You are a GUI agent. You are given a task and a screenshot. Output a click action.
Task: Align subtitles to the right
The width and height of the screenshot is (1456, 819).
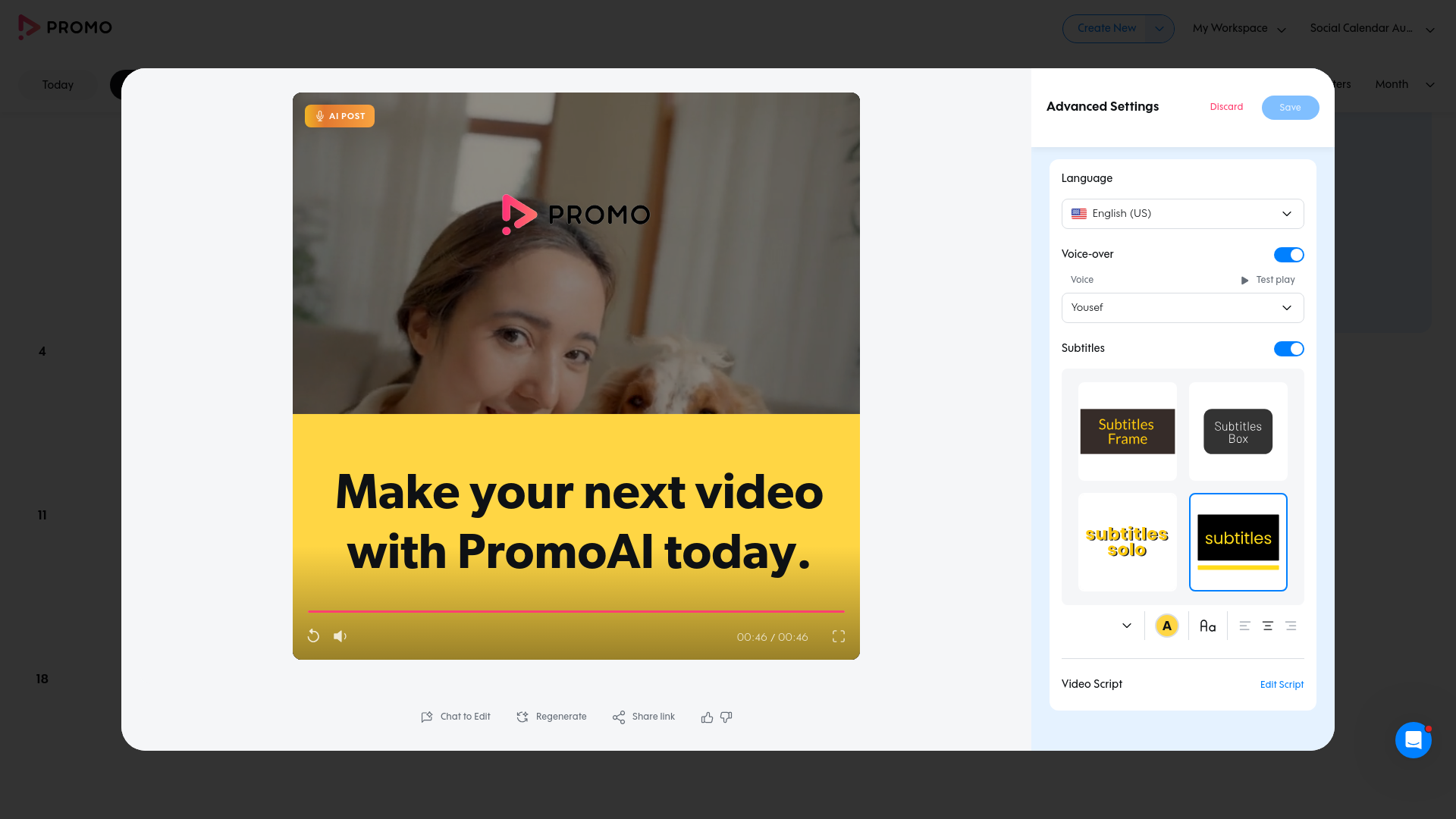tap(1291, 626)
